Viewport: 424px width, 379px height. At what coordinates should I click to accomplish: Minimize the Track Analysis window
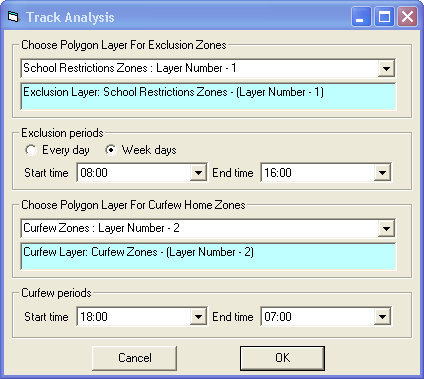361,17
